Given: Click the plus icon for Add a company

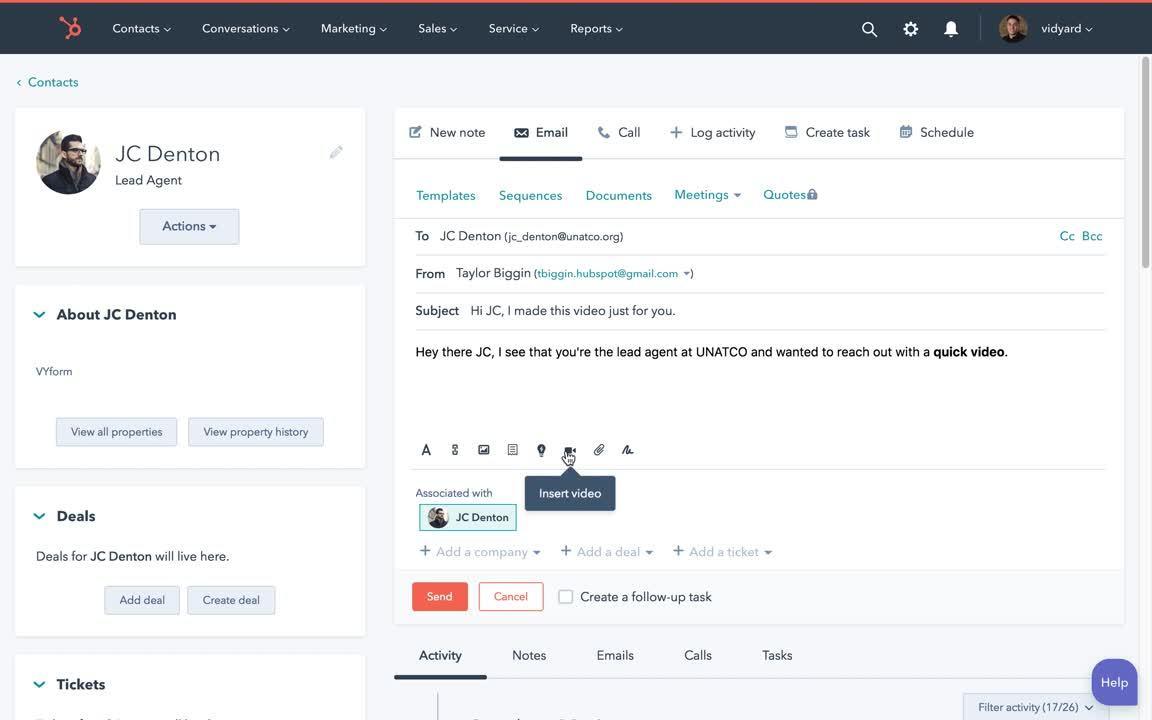Looking at the screenshot, I should [x=425, y=551].
